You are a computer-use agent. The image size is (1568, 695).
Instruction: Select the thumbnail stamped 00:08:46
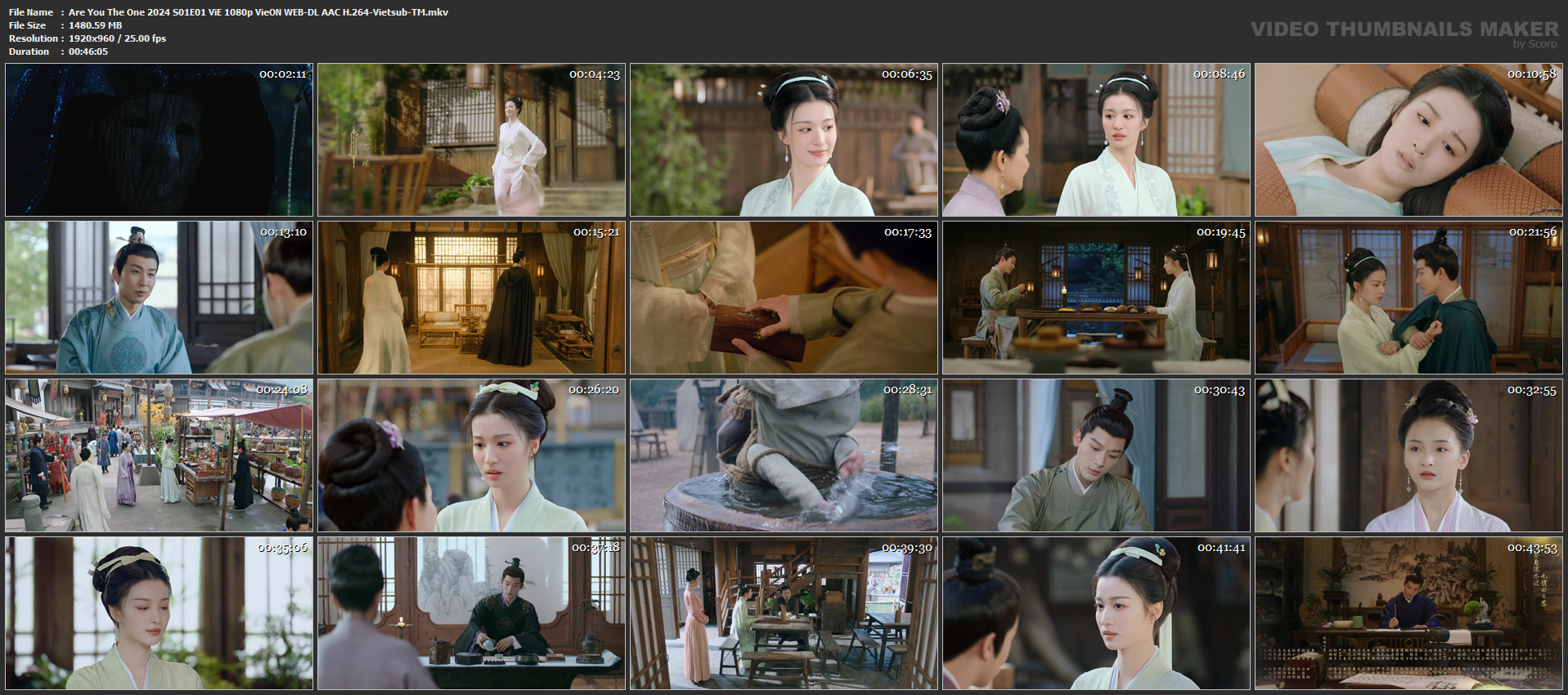1096,140
